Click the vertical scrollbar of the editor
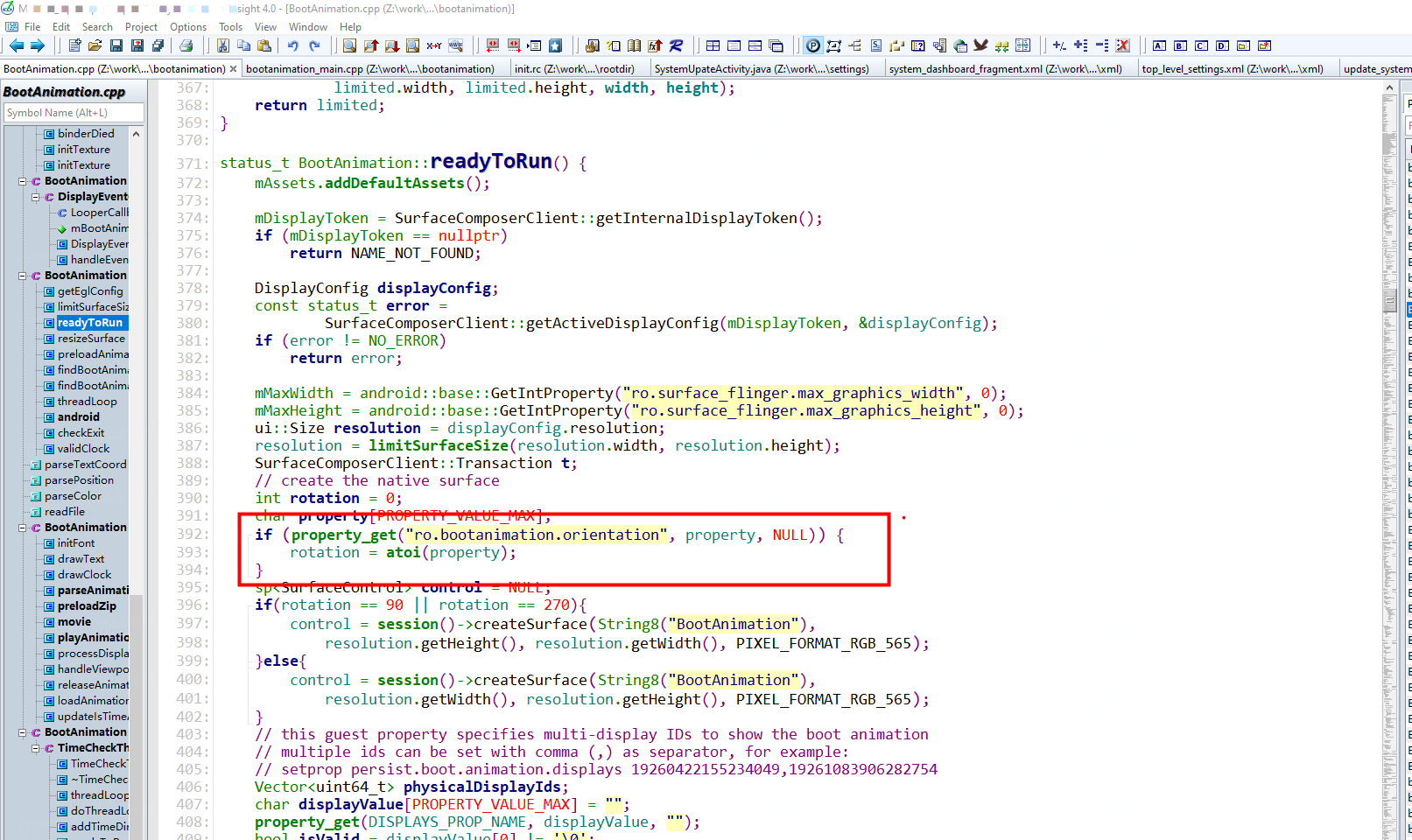 1391,350
